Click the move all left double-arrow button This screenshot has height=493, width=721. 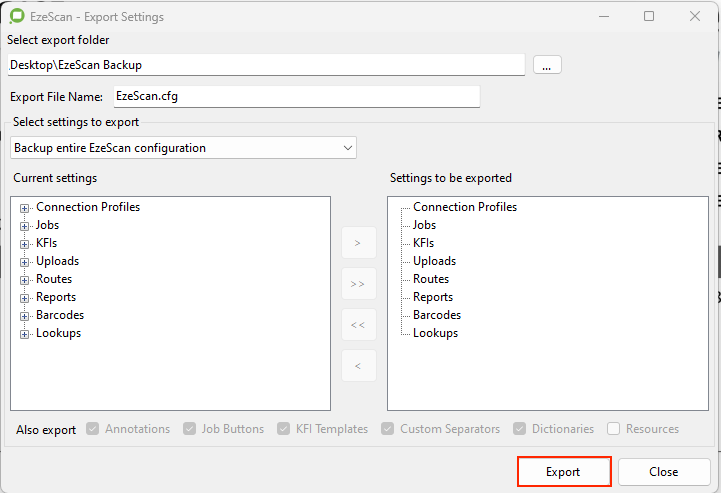[x=359, y=325]
